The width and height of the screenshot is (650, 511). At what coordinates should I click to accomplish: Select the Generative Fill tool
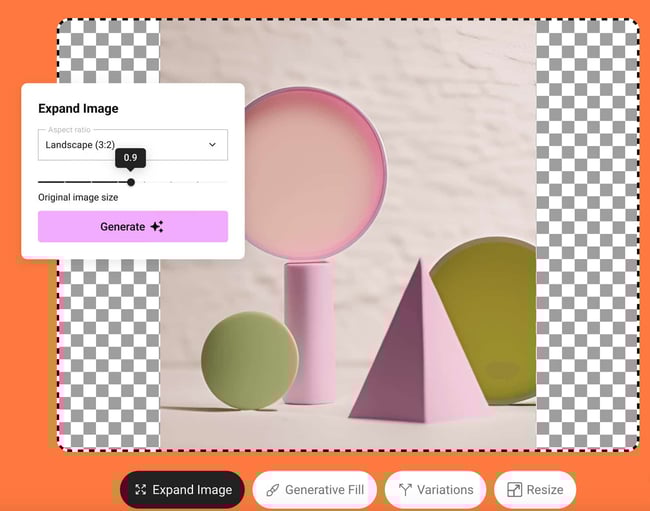click(x=315, y=489)
